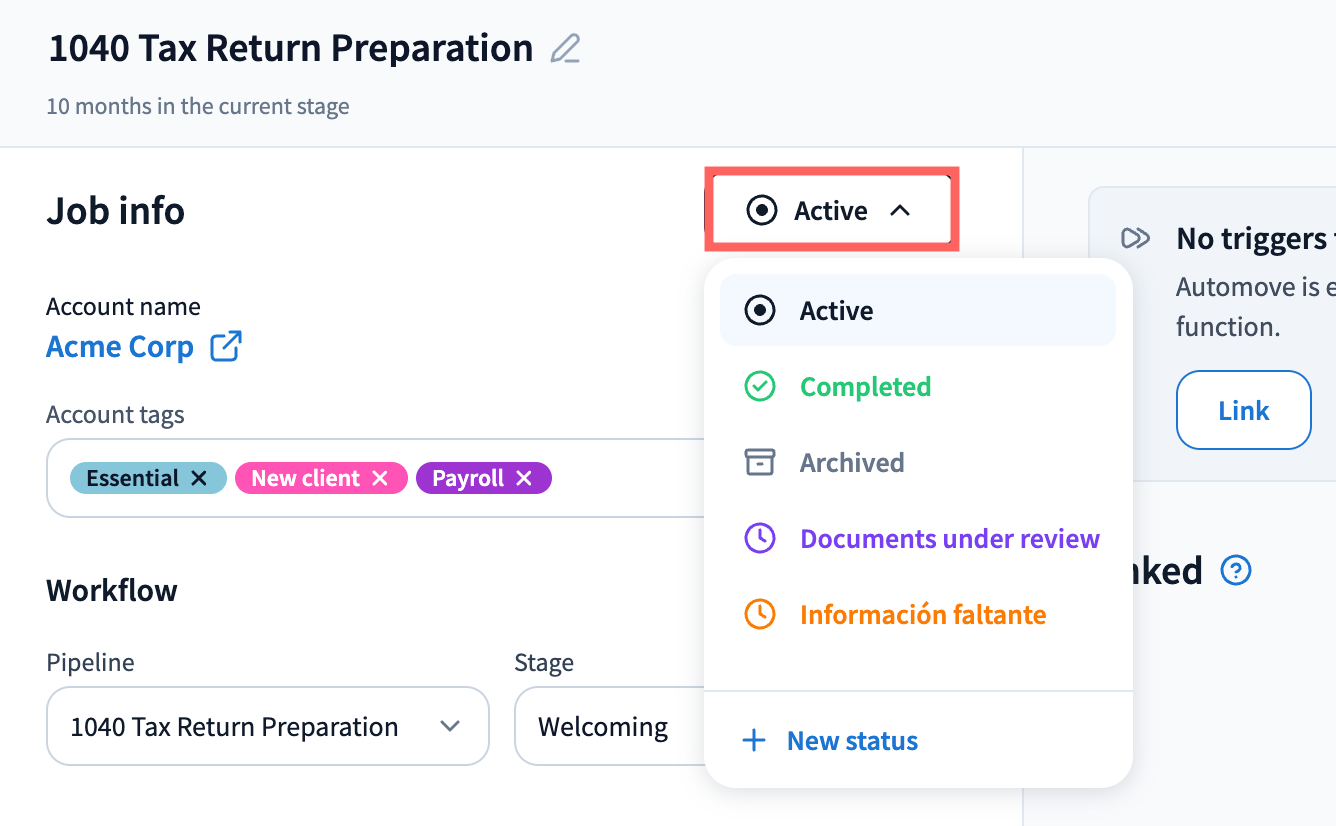Click the pencil edit icon beside job title

tap(566, 49)
